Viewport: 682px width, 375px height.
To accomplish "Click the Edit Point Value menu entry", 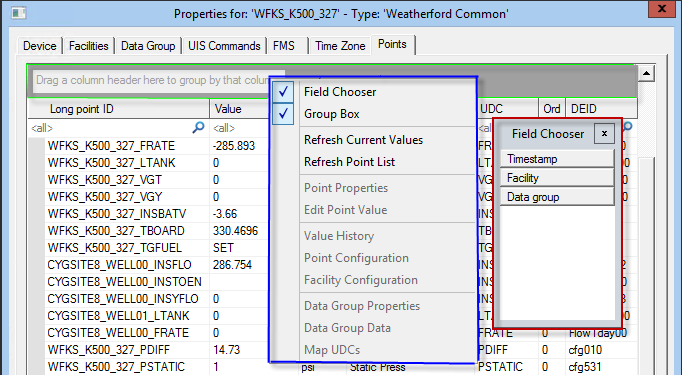I will coord(345,210).
